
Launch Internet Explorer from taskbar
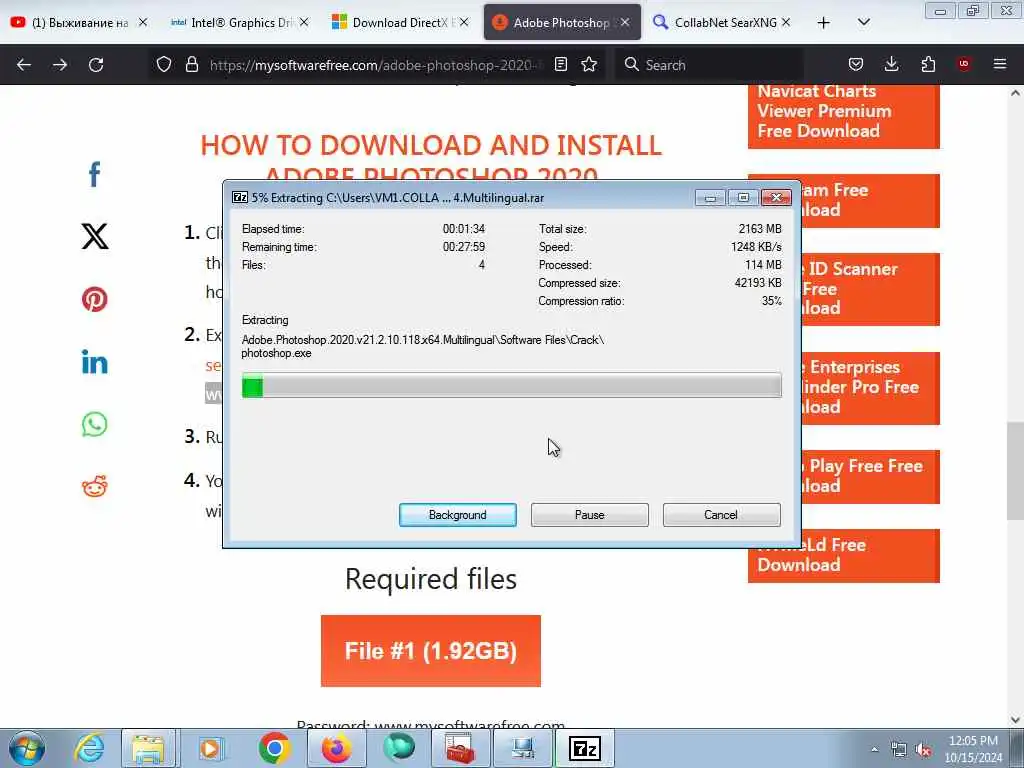89,748
